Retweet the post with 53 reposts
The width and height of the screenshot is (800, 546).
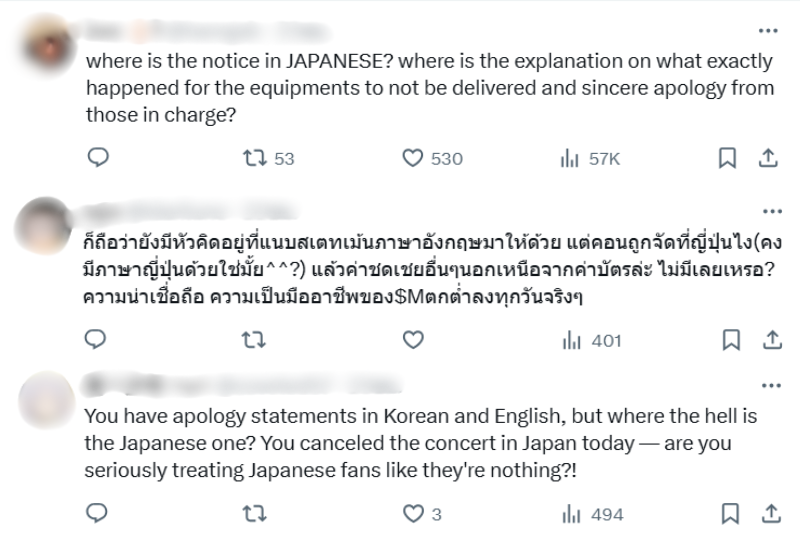[x=256, y=158]
